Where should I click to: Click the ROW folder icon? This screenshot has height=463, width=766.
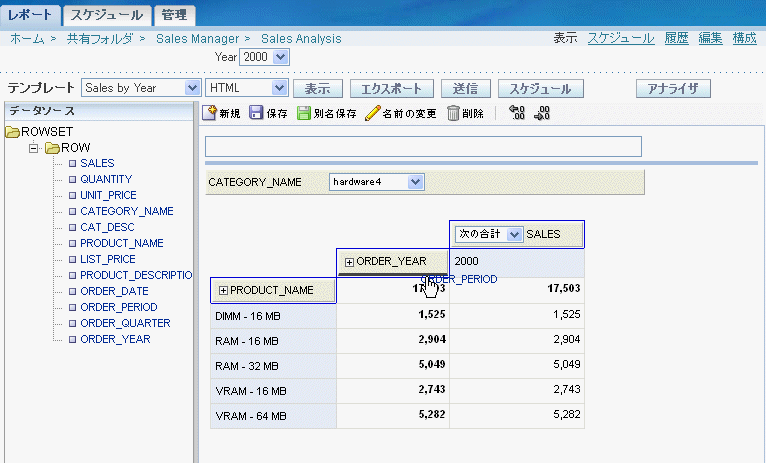pyautogui.click(x=52, y=148)
